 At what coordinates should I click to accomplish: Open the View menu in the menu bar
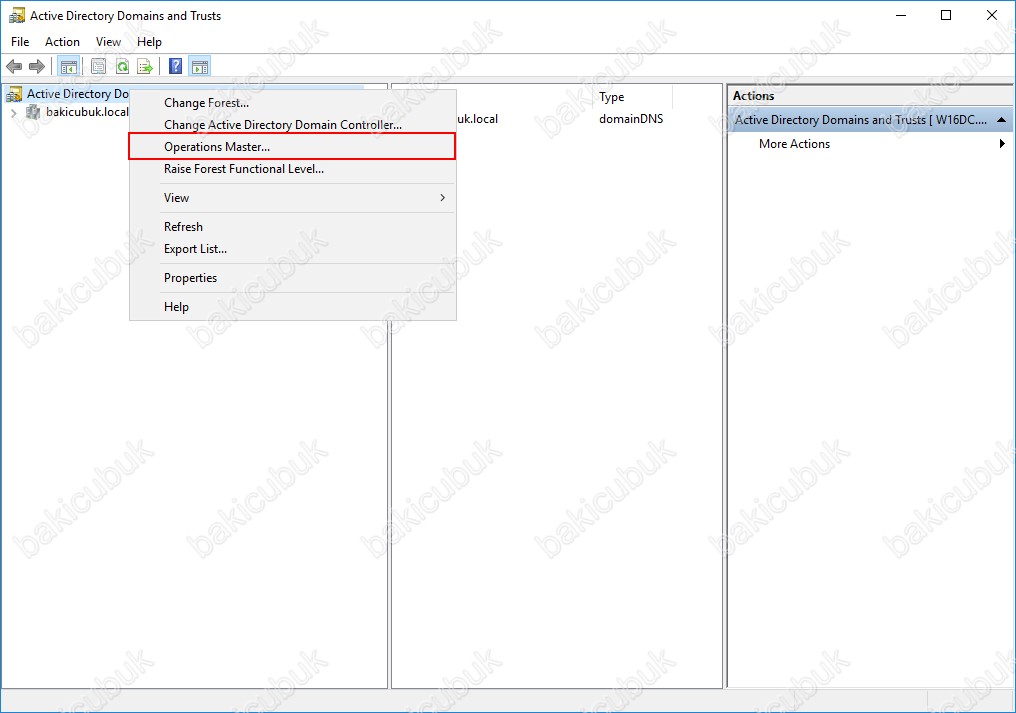(108, 41)
